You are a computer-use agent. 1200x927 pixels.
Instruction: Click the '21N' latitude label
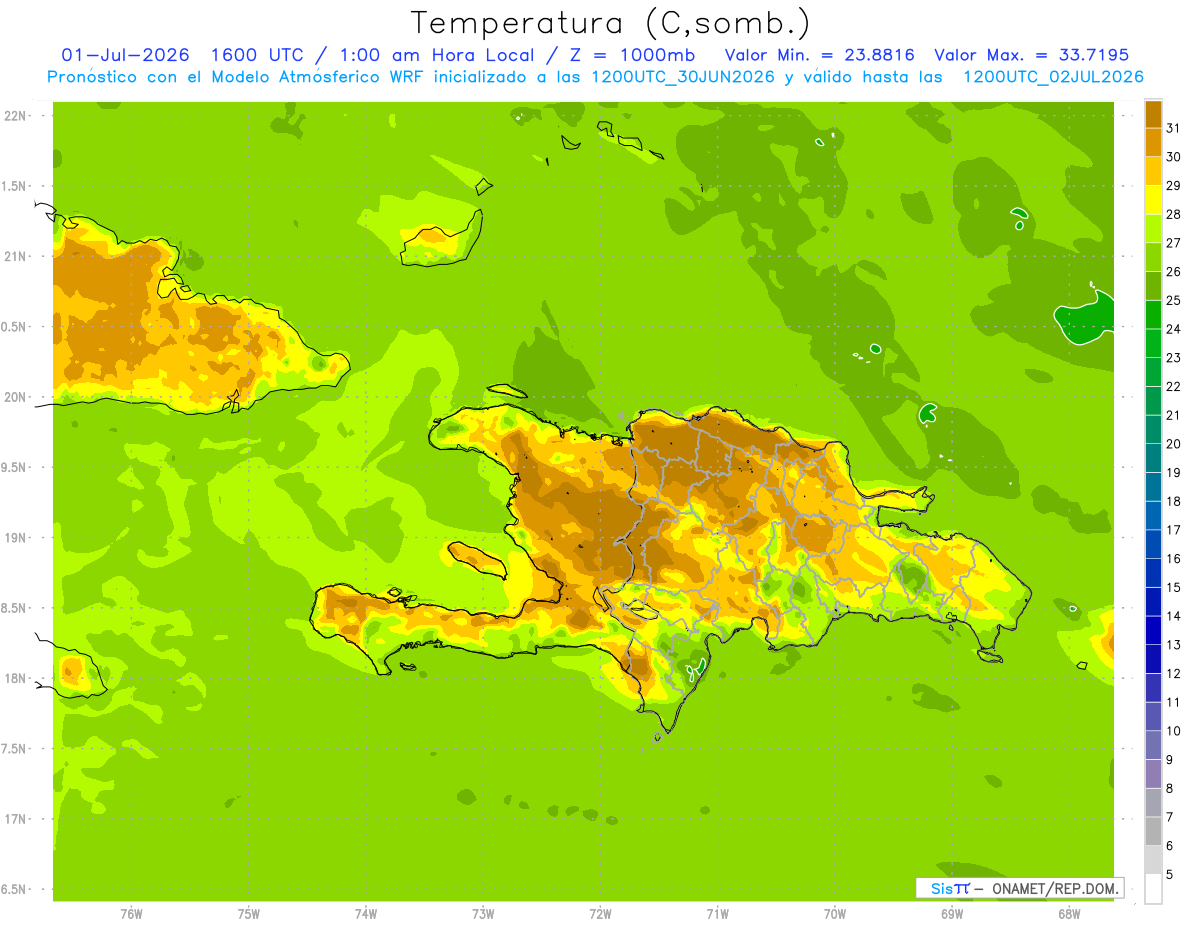click(15, 256)
